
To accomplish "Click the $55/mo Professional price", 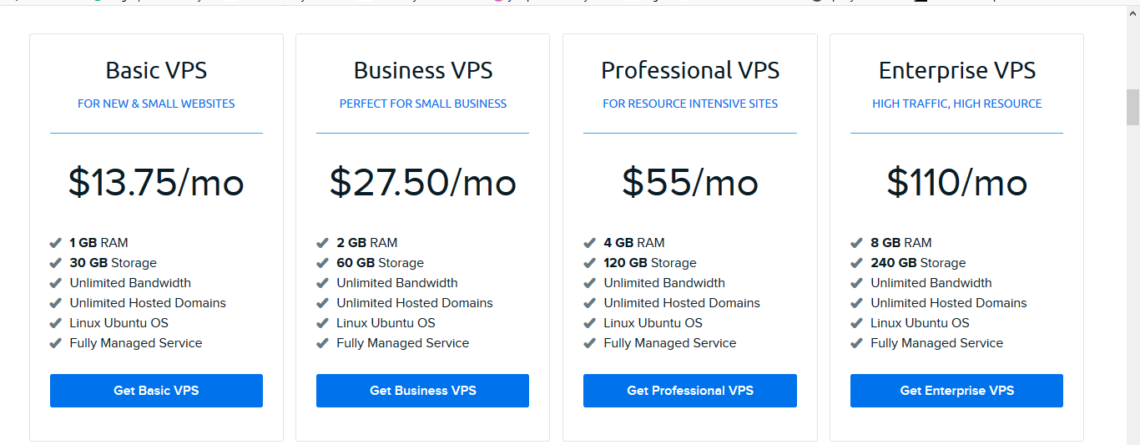I will click(690, 182).
